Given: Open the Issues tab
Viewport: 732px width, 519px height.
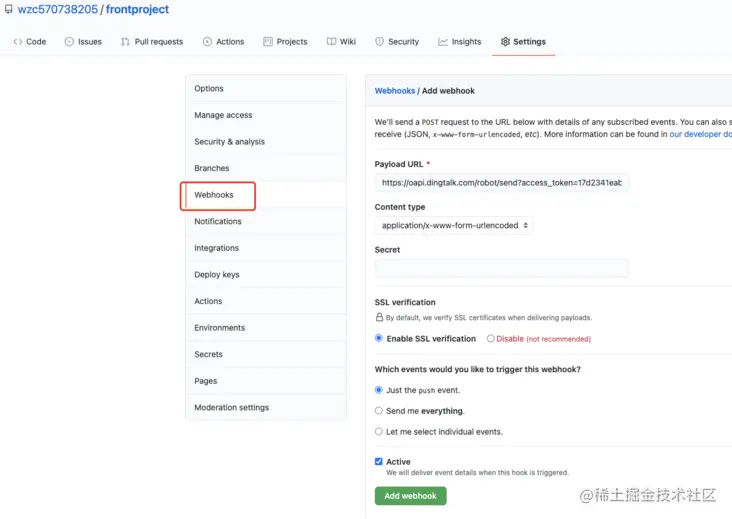Looking at the screenshot, I should coord(83,42).
